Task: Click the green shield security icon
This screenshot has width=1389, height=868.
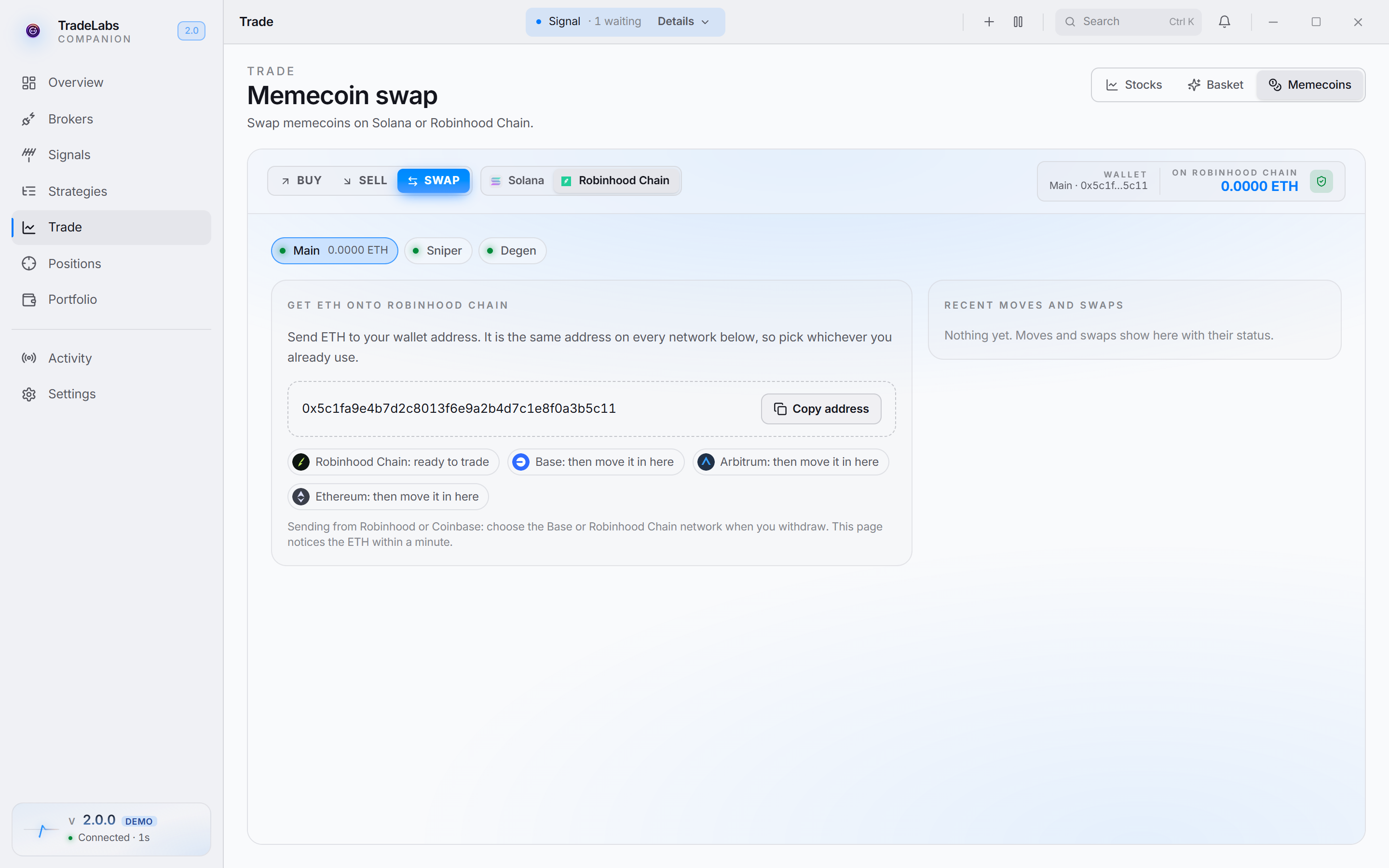Action: (x=1321, y=181)
